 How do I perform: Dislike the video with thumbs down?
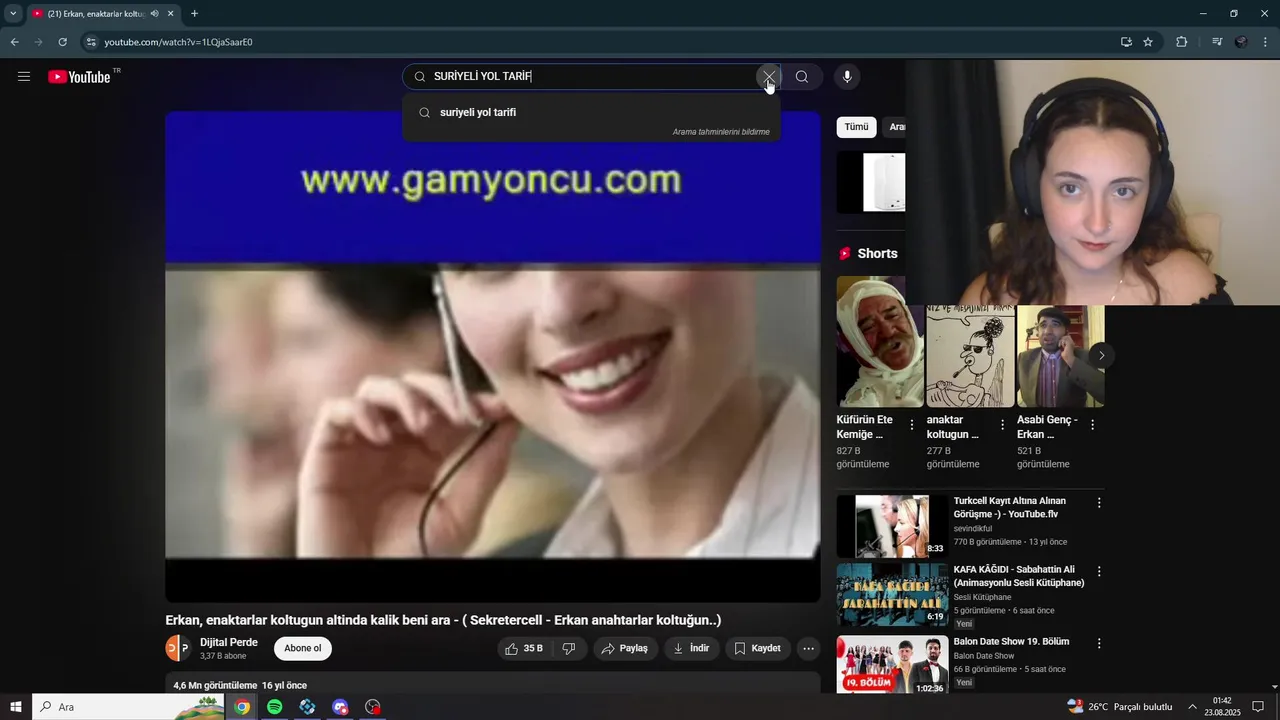click(569, 649)
